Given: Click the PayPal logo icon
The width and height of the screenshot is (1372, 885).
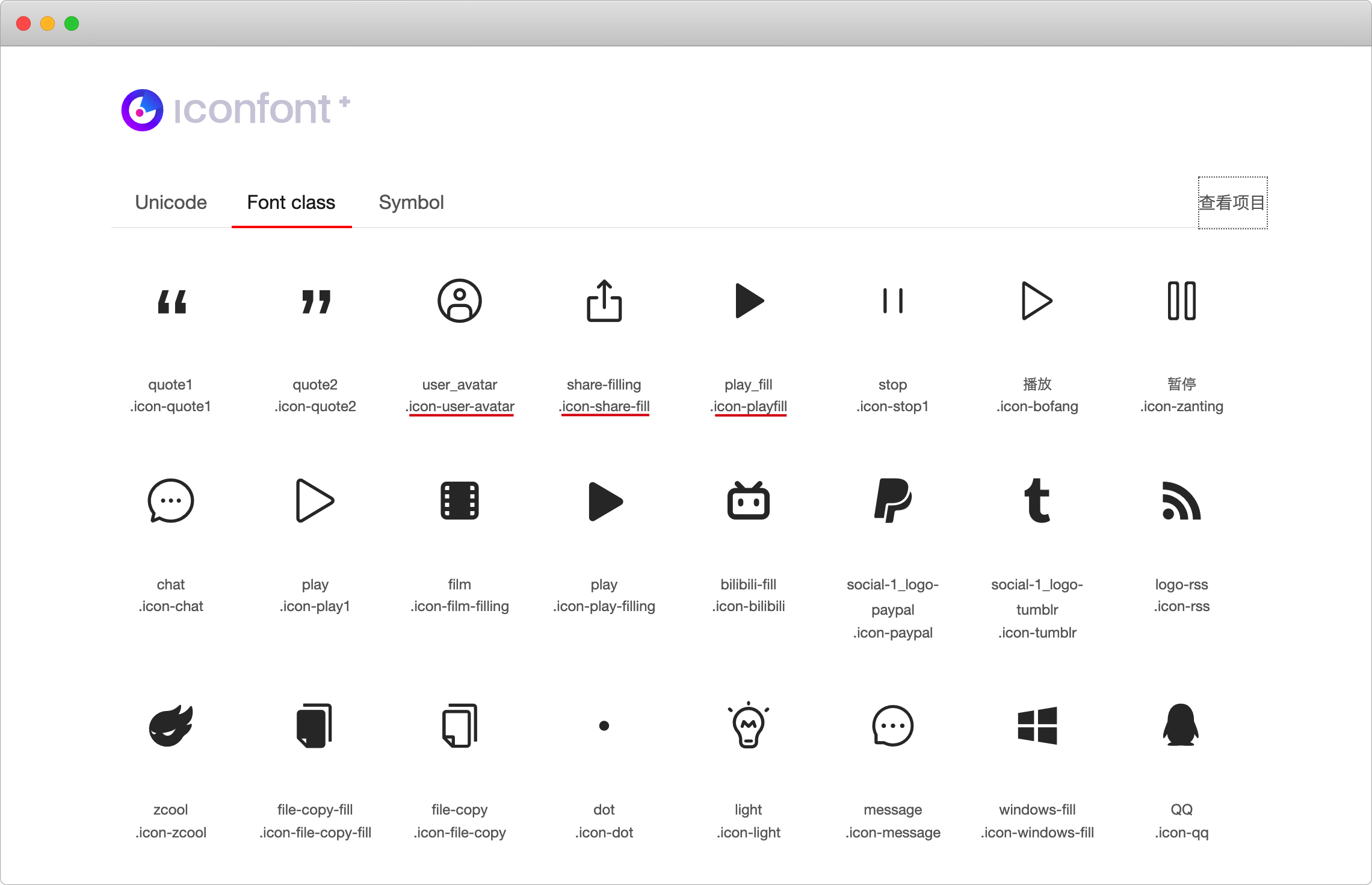Looking at the screenshot, I should pos(893,500).
